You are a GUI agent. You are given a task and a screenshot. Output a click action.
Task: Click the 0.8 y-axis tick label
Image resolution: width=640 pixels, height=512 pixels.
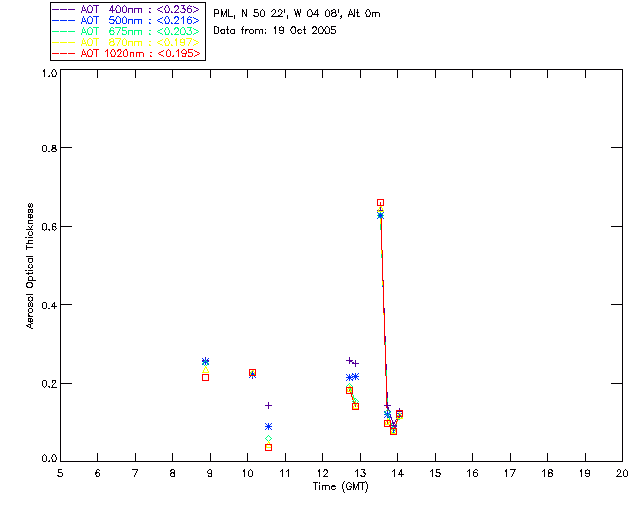click(49, 148)
